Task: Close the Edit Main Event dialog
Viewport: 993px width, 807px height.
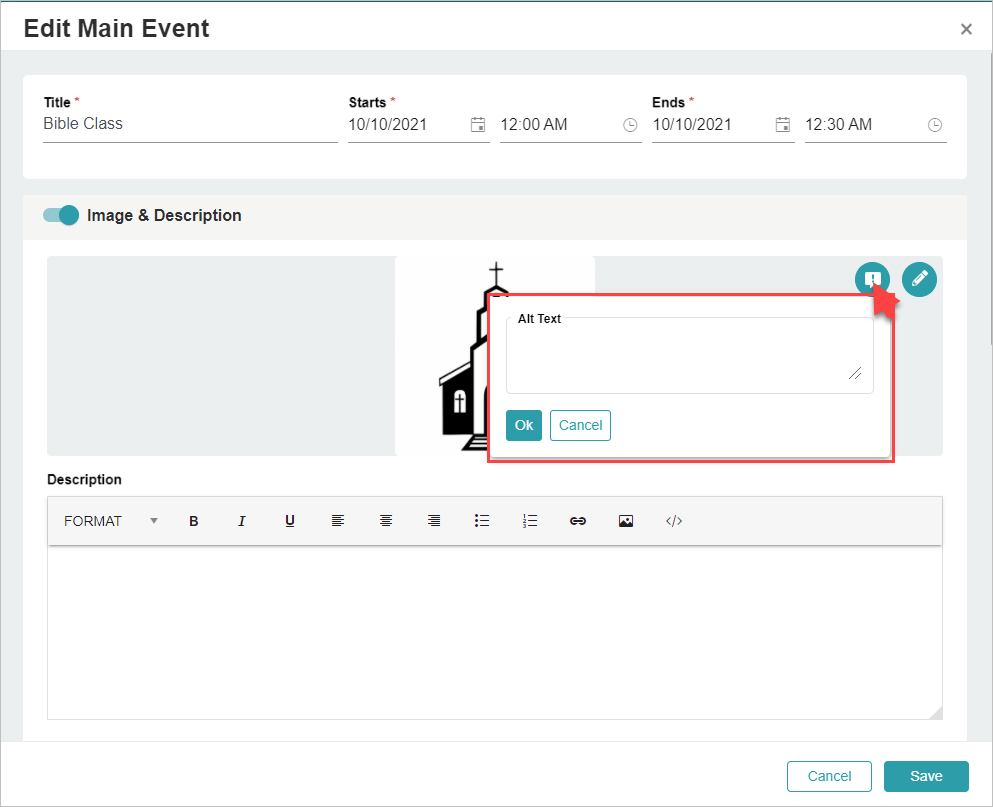Action: click(966, 29)
